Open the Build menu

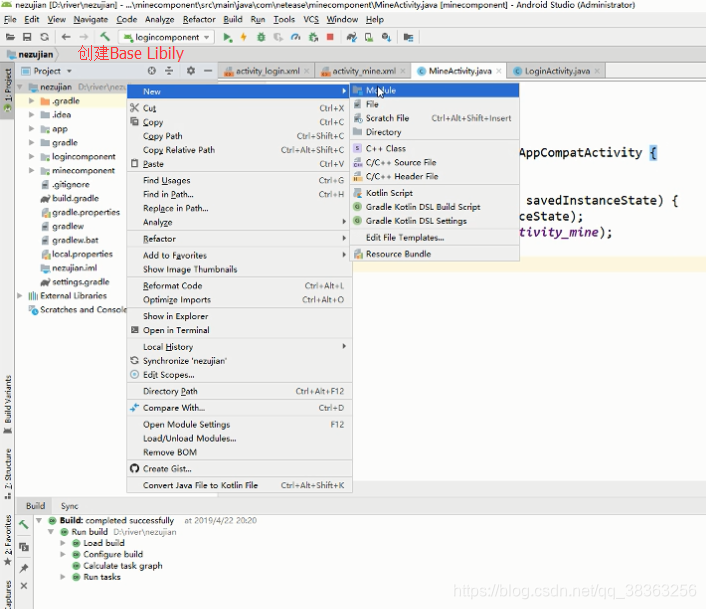[232, 19]
